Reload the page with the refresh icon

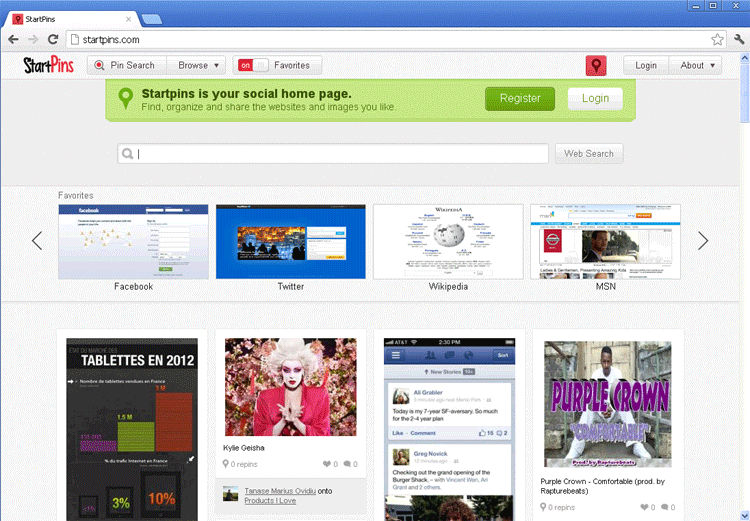(53, 39)
